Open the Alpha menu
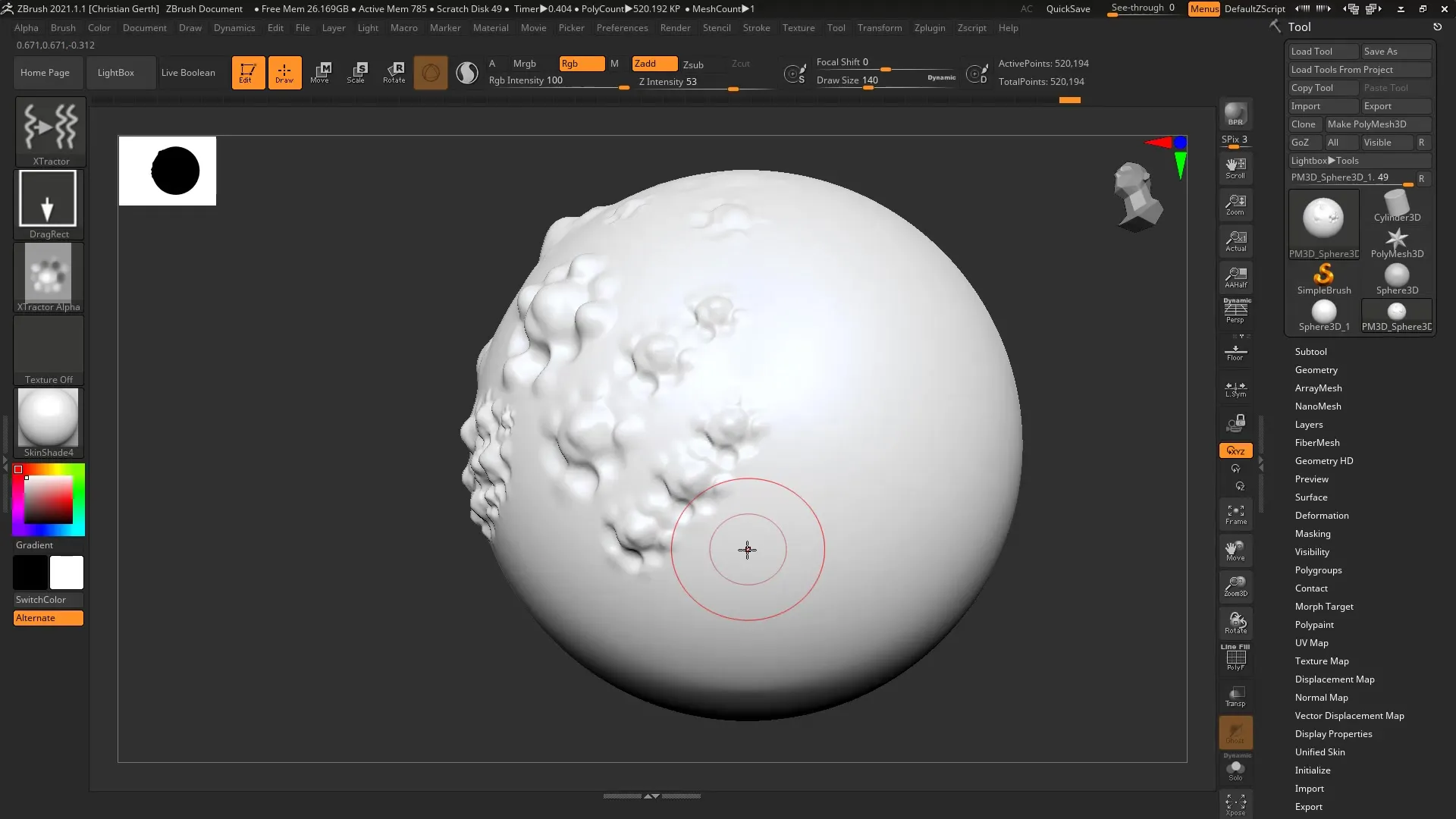Image resolution: width=1456 pixels, height=819 pixels. [26, 28]
